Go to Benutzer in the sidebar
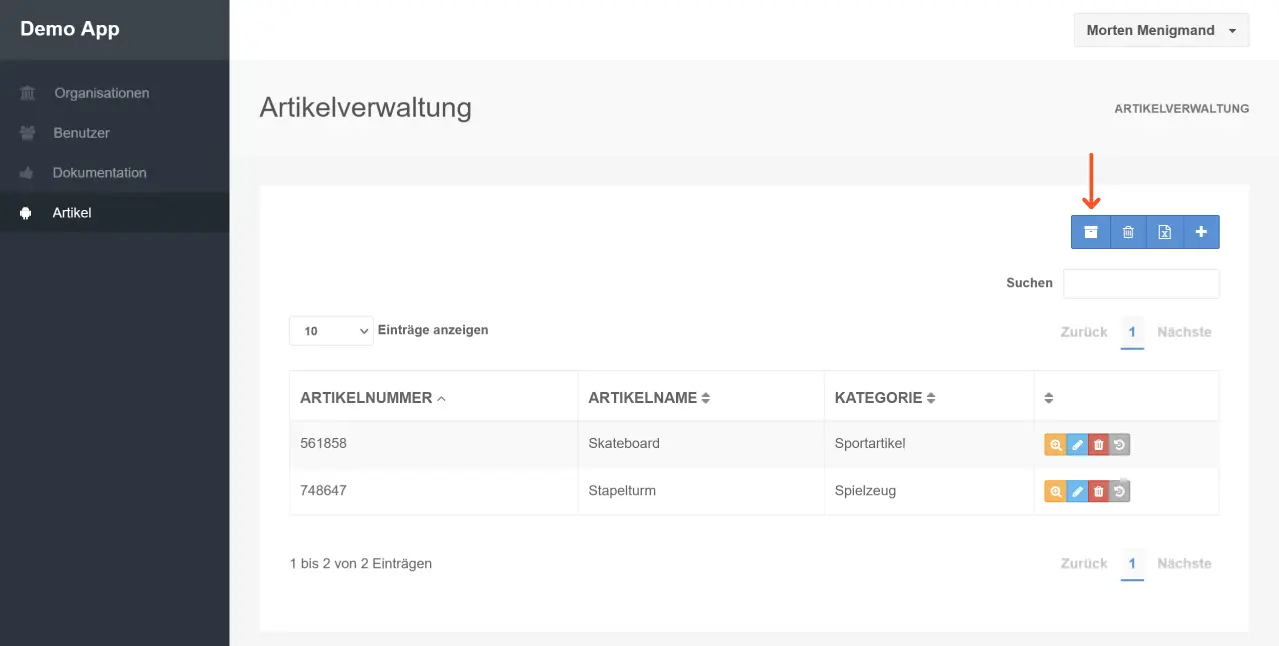 pyautogui.click(x=81, y=133)
